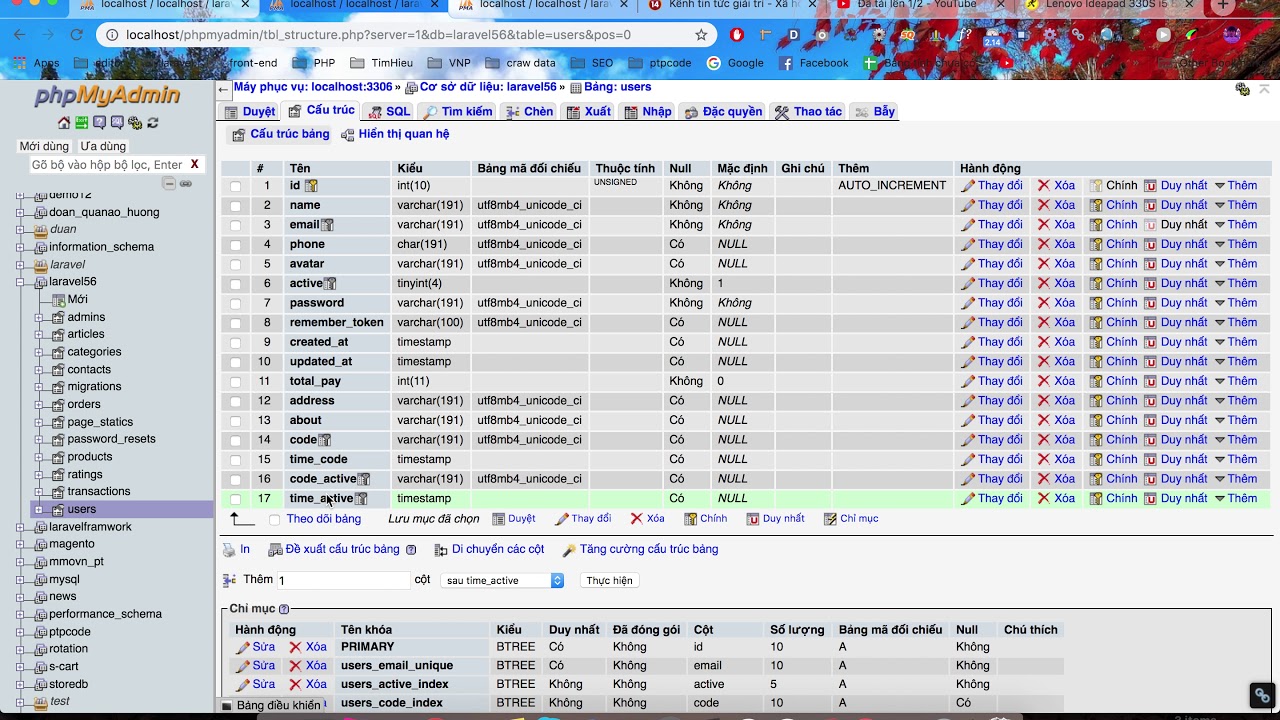1280x720 pixels.
Task: Open the SQL documentation icon in sidebar
Action: pyautogui.click(x=117, y=123)
